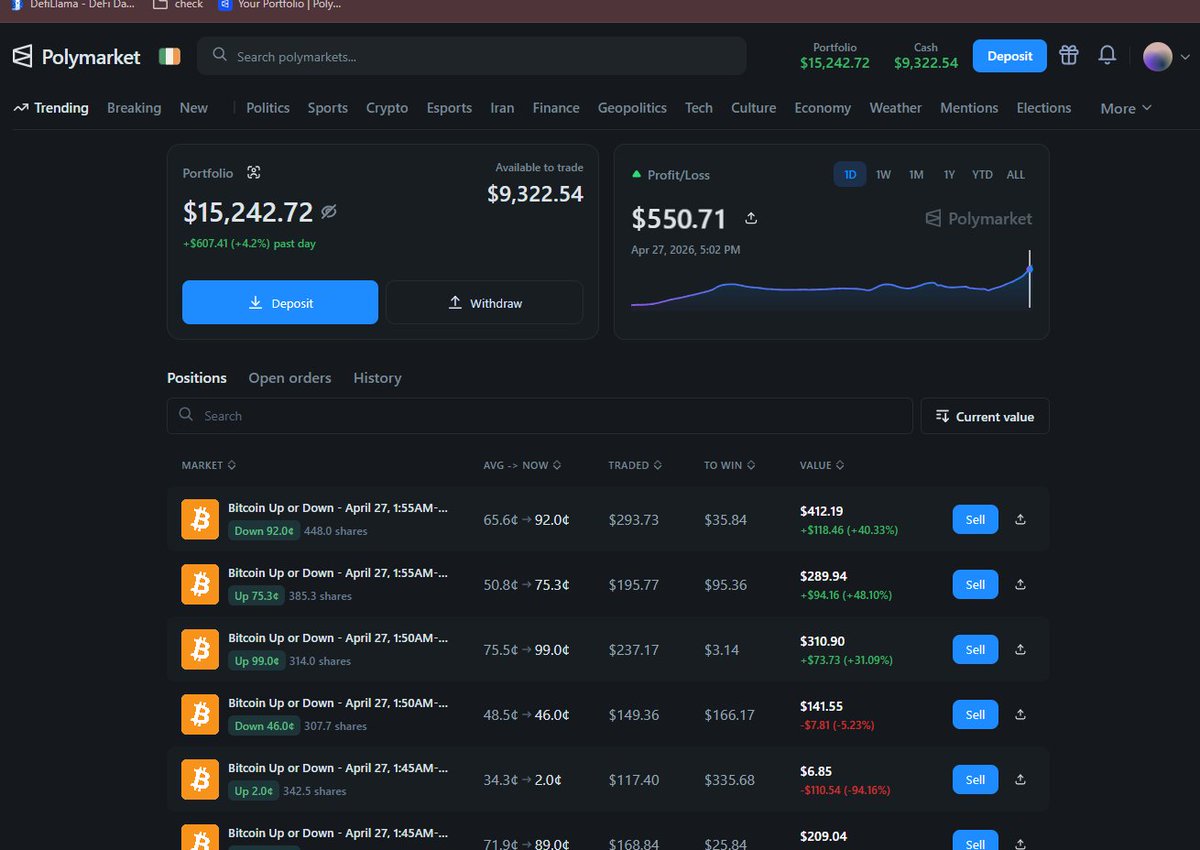Go to Breaking category
The width and height of the screenshot is (1200, 850).
click(134, 108)
